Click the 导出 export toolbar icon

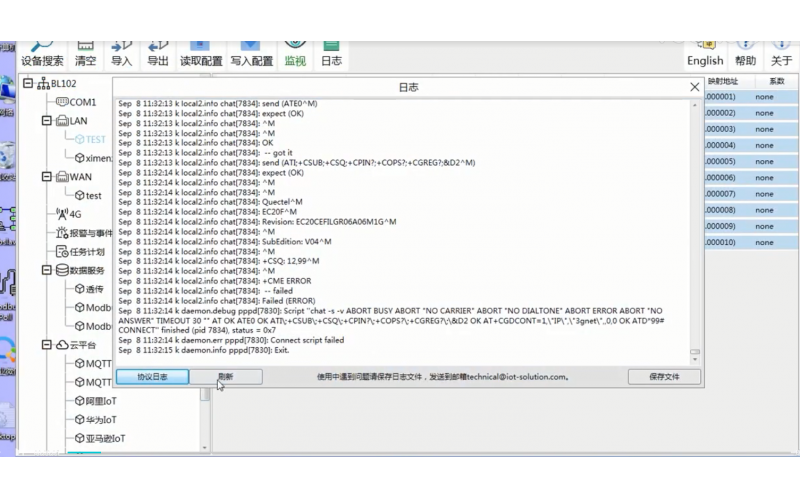(158, 52)
